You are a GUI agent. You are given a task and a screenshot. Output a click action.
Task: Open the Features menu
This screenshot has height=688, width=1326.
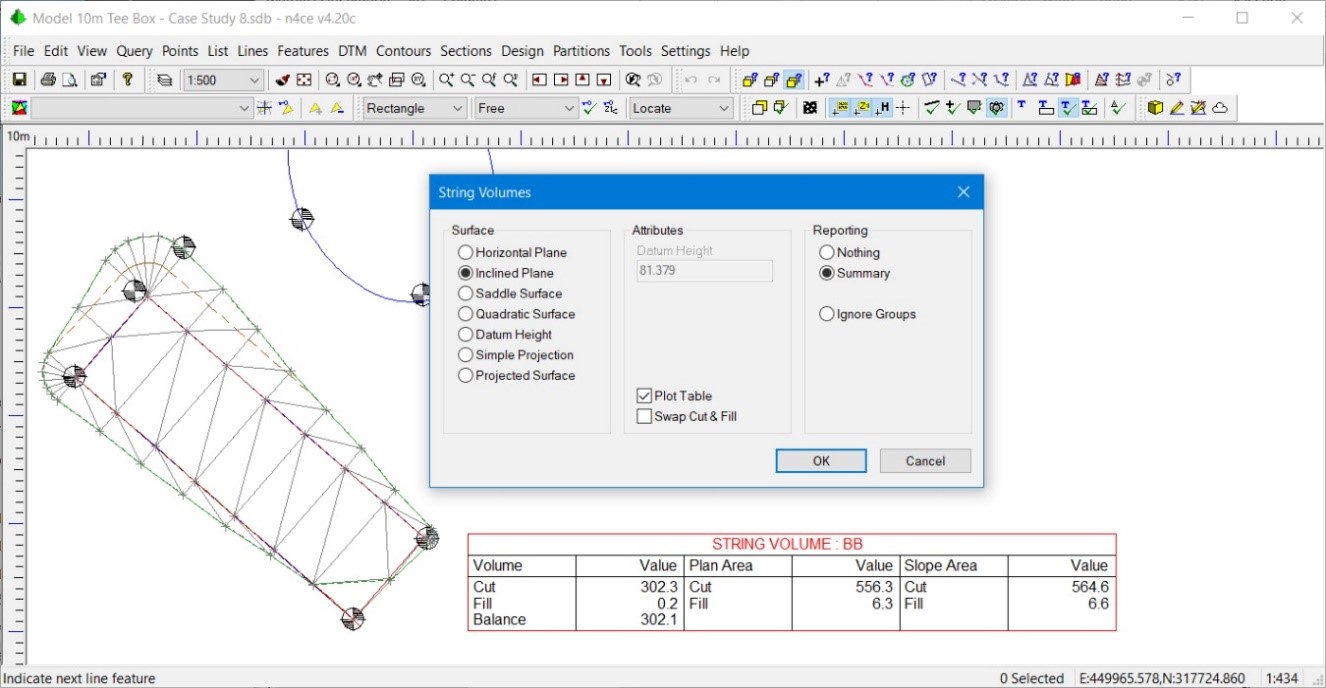[x=303, y=51]
